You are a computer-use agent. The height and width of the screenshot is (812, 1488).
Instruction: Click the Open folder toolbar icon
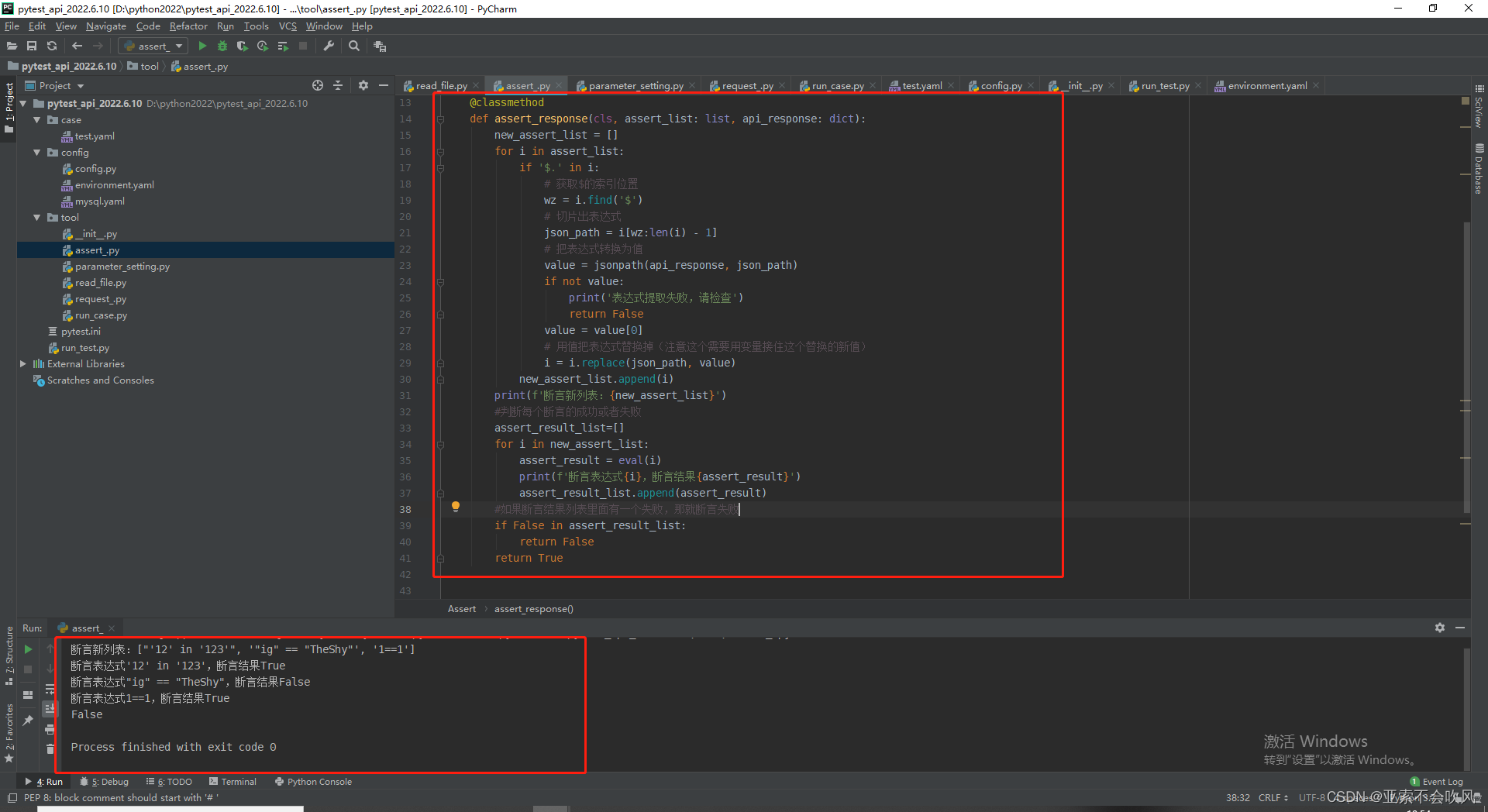point(12,46)
